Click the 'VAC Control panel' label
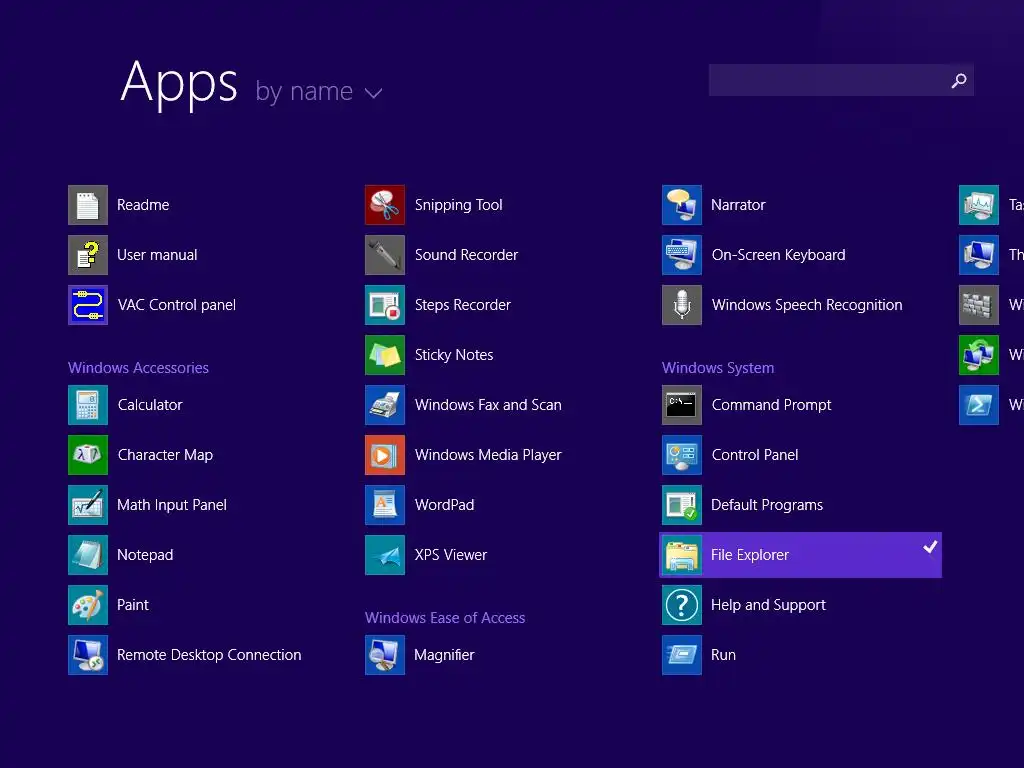The width and height of the screenshot is (1024, 768). [176, 305]
